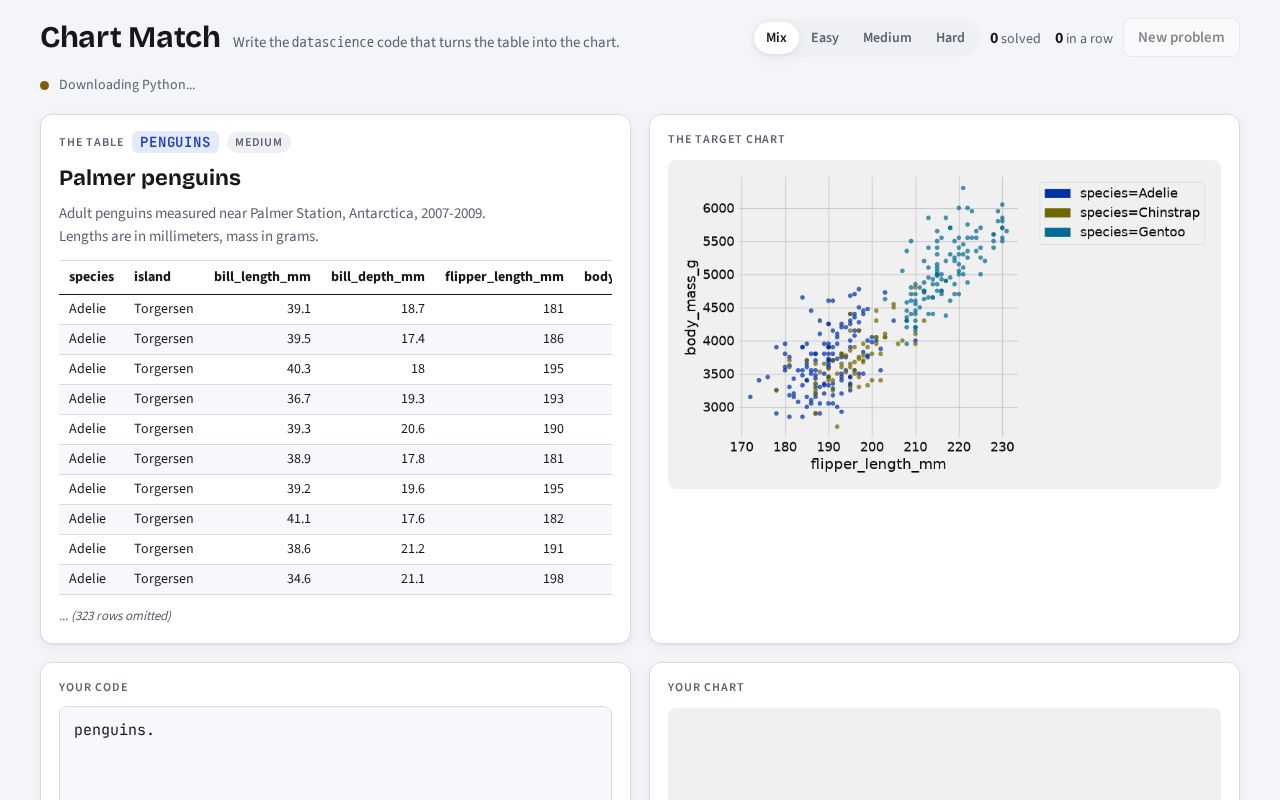
Task: Click the 0 in a row streak counter
Action: point(1084,38)
